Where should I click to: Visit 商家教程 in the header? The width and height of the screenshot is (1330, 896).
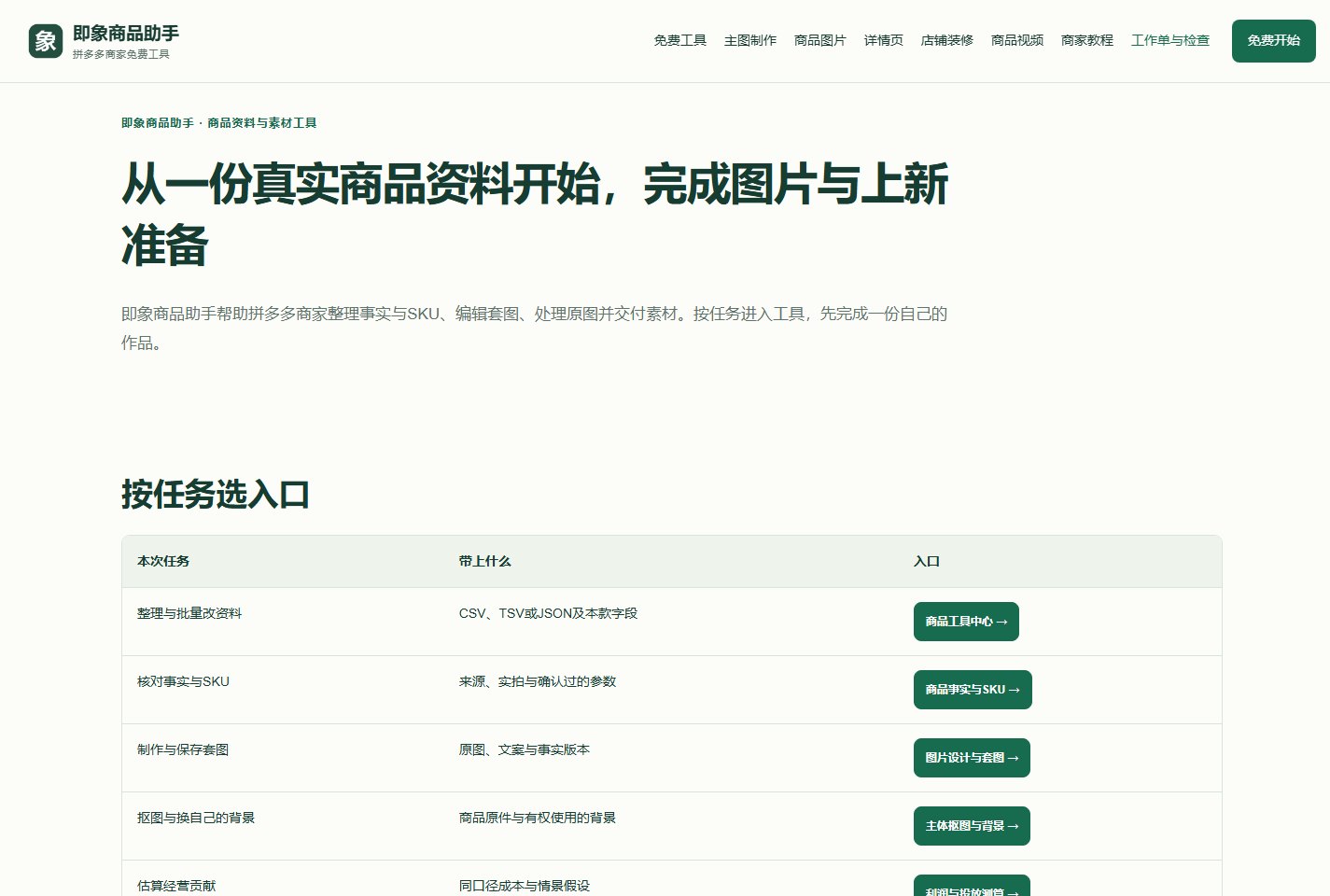(x=1087, y=40)
